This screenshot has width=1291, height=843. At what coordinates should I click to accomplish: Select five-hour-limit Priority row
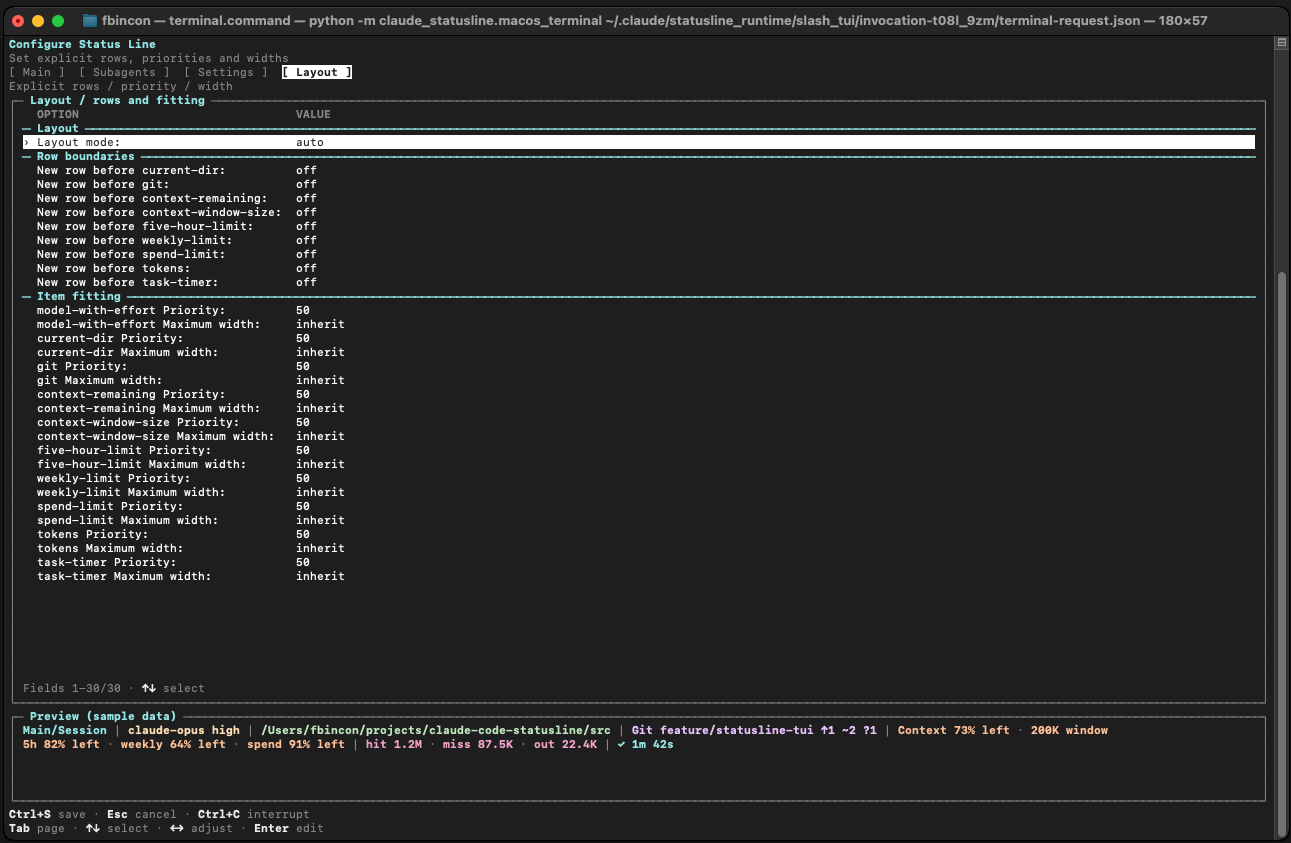pos(638,450)
